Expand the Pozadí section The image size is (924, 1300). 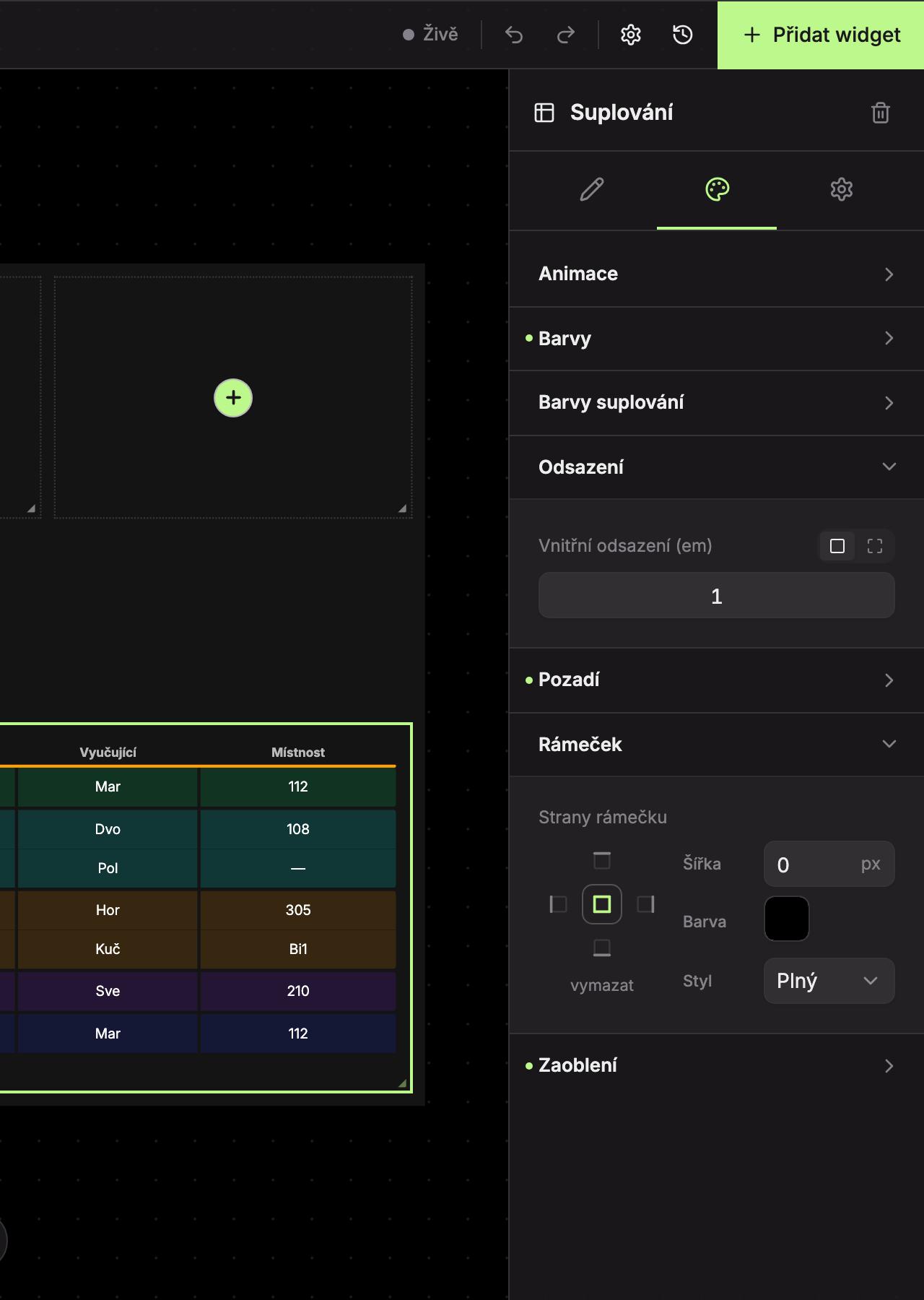coord(717,680)
